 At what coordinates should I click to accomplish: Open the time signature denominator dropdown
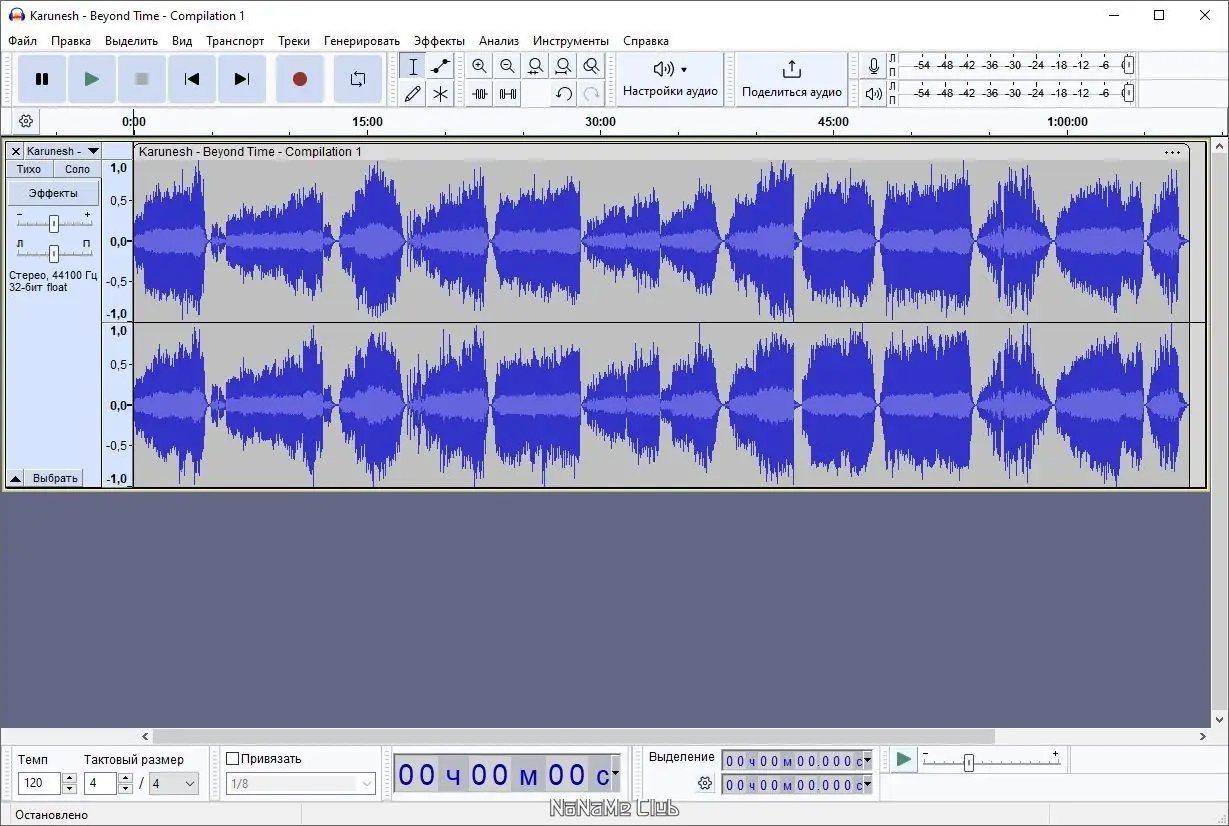(x=173, y=783)
